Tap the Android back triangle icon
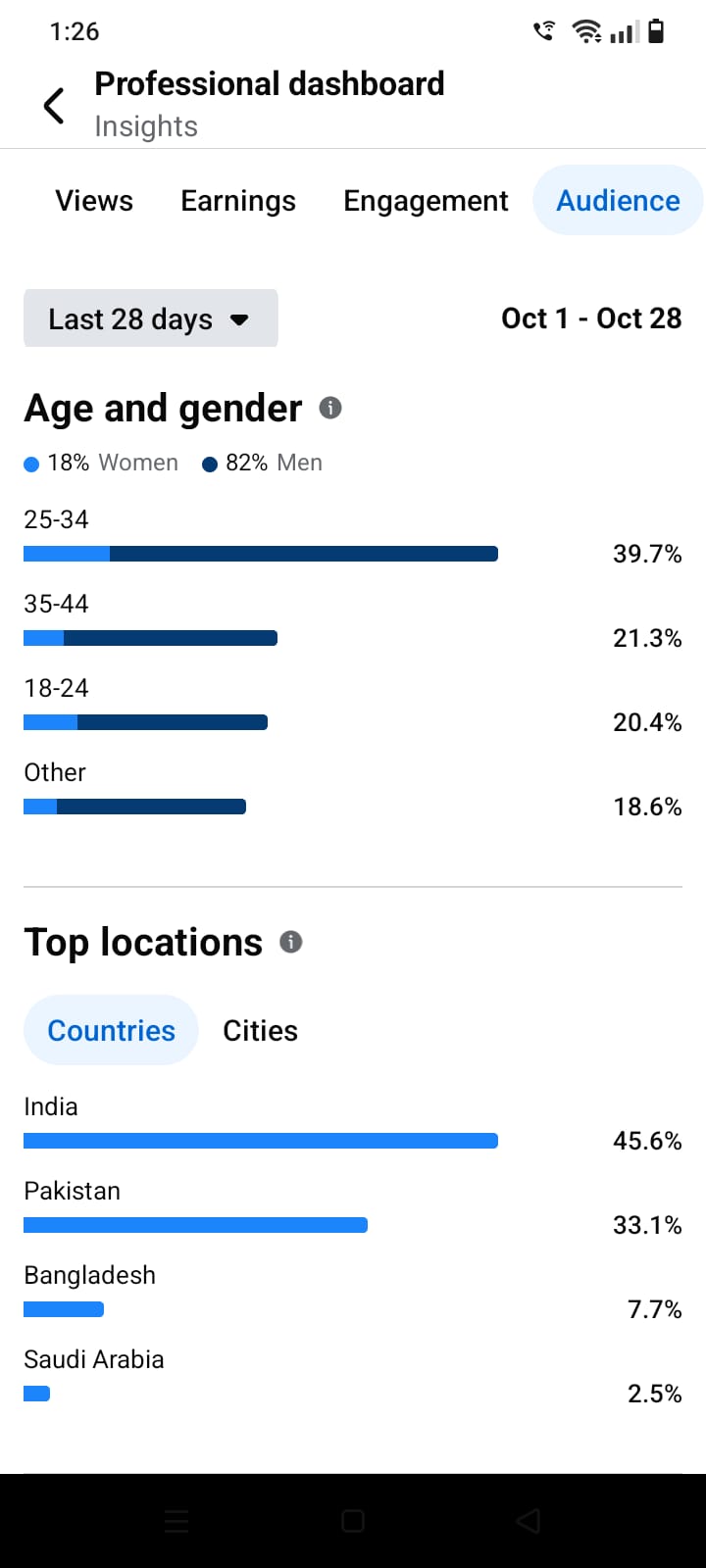Viewport: 706px width, 1568px height. 529,1521
